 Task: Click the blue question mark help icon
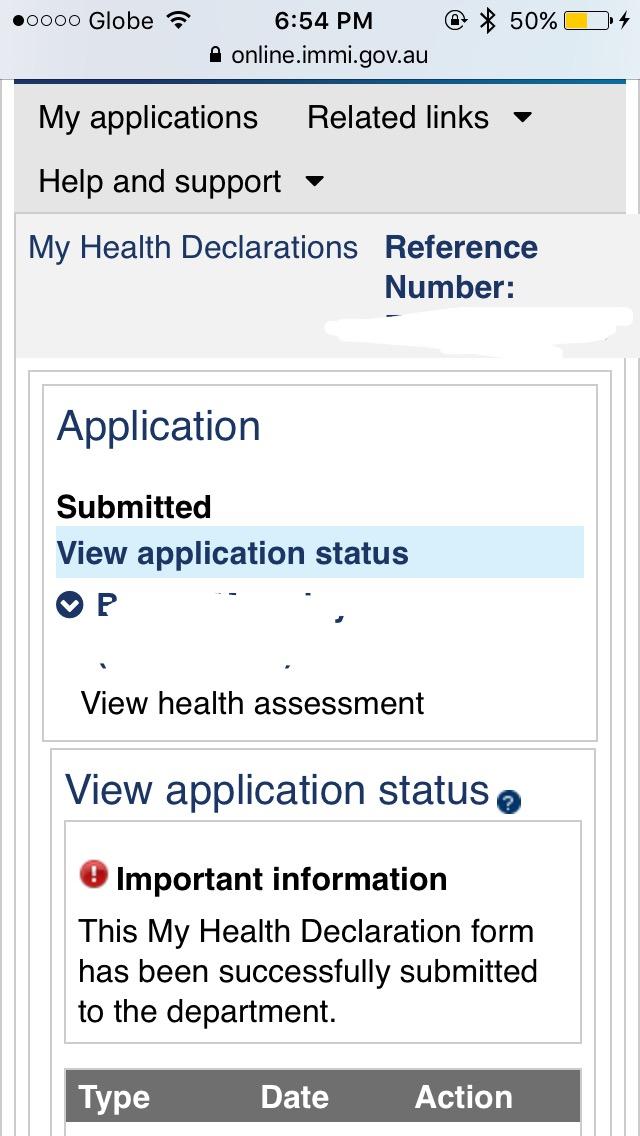click(x=509, y=801)
